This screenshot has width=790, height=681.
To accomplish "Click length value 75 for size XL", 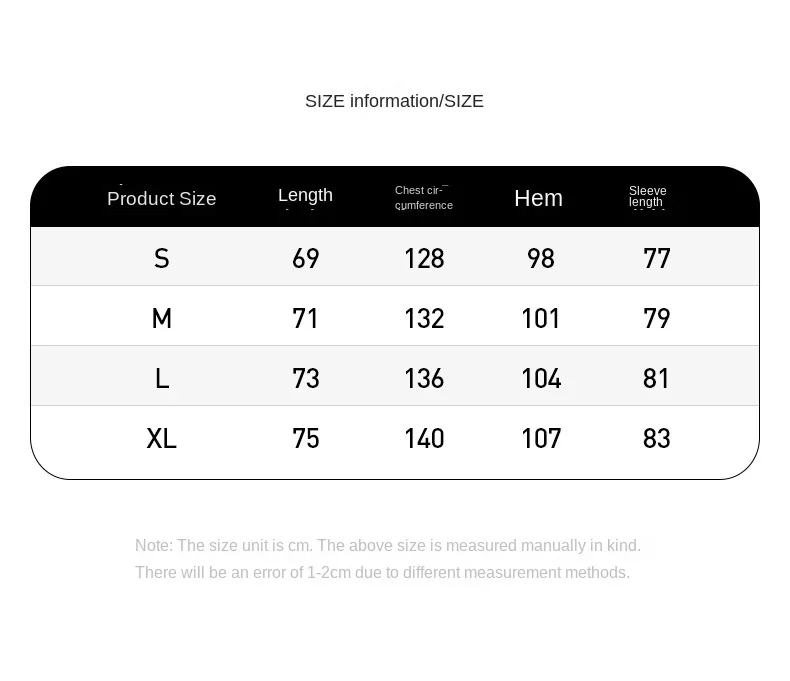I will coord(305,438).
